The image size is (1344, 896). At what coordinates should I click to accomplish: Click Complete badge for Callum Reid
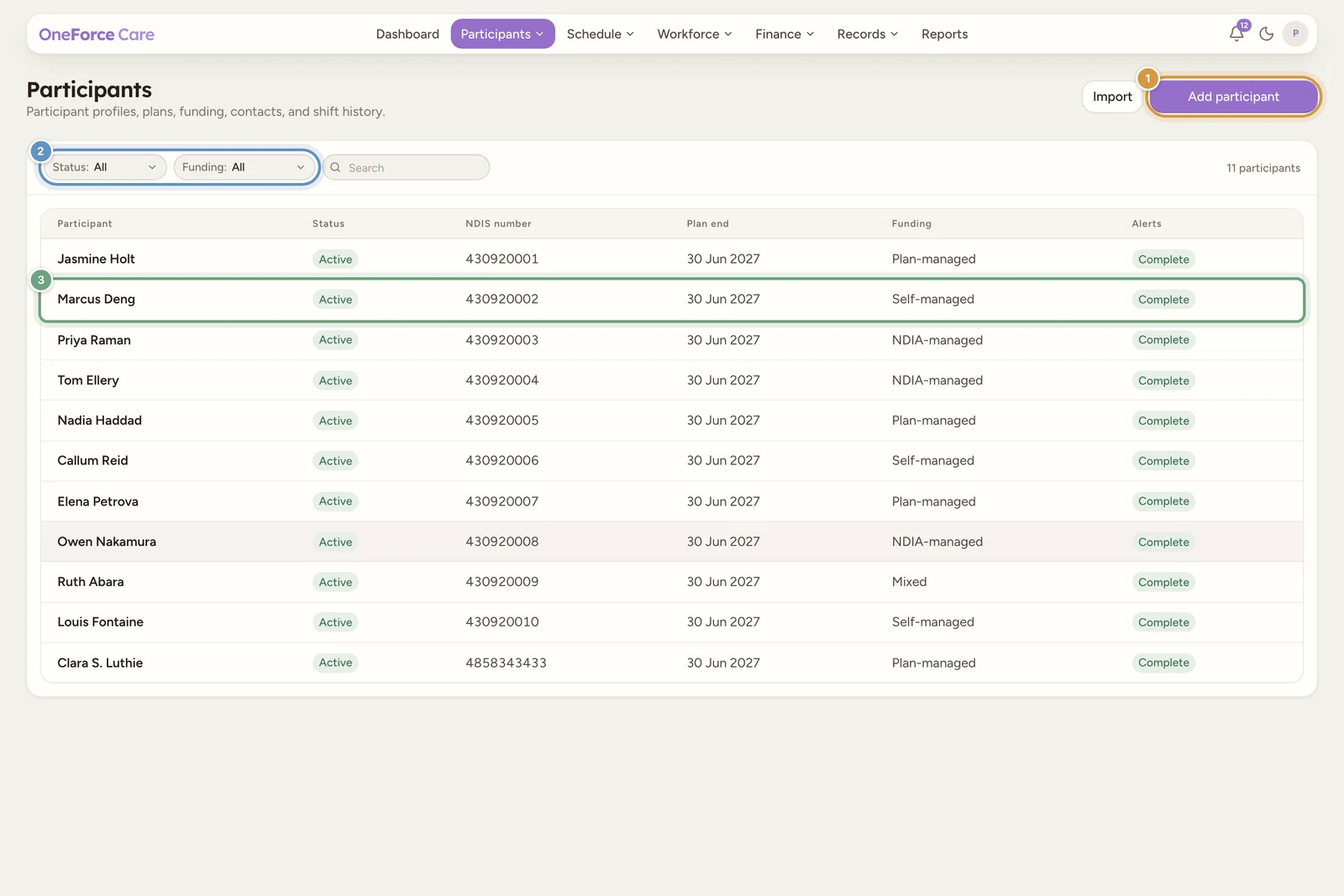tap(1163, 461)
